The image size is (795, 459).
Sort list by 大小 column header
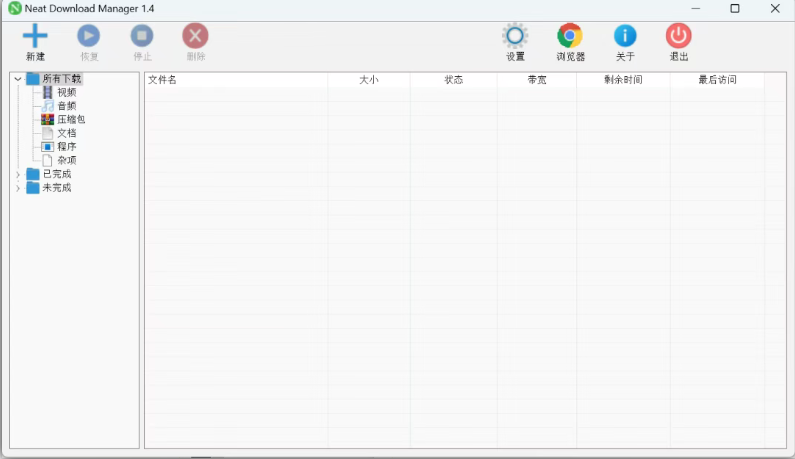coord(368,80)
